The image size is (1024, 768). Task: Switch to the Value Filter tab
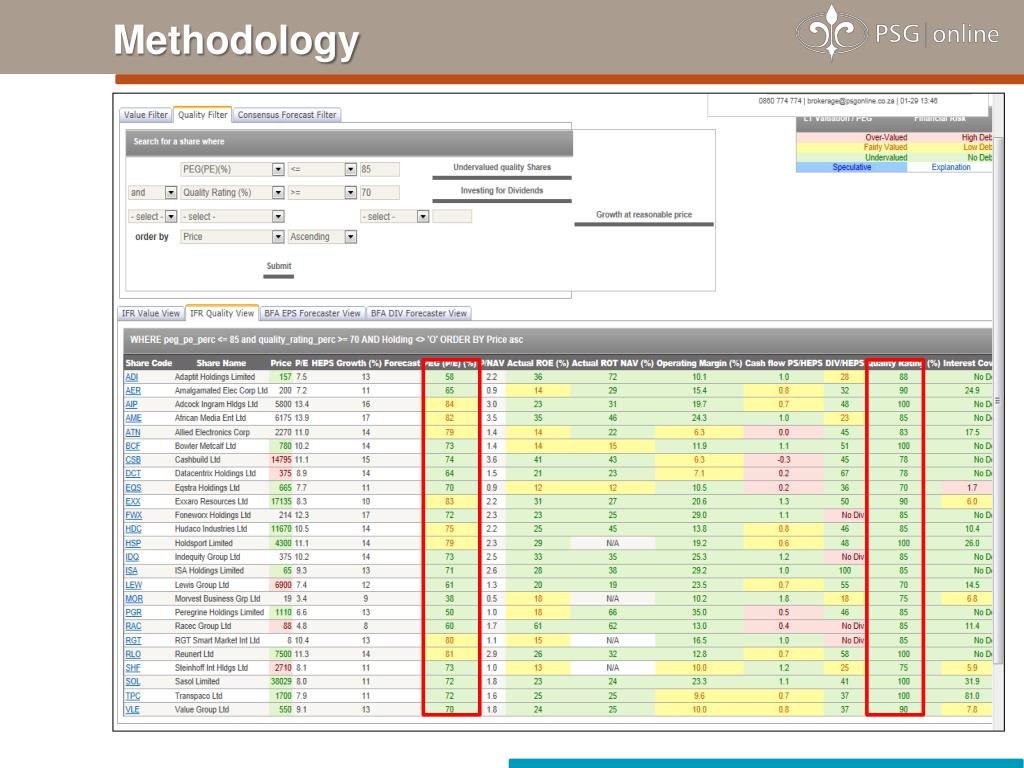tap(146, 115)
